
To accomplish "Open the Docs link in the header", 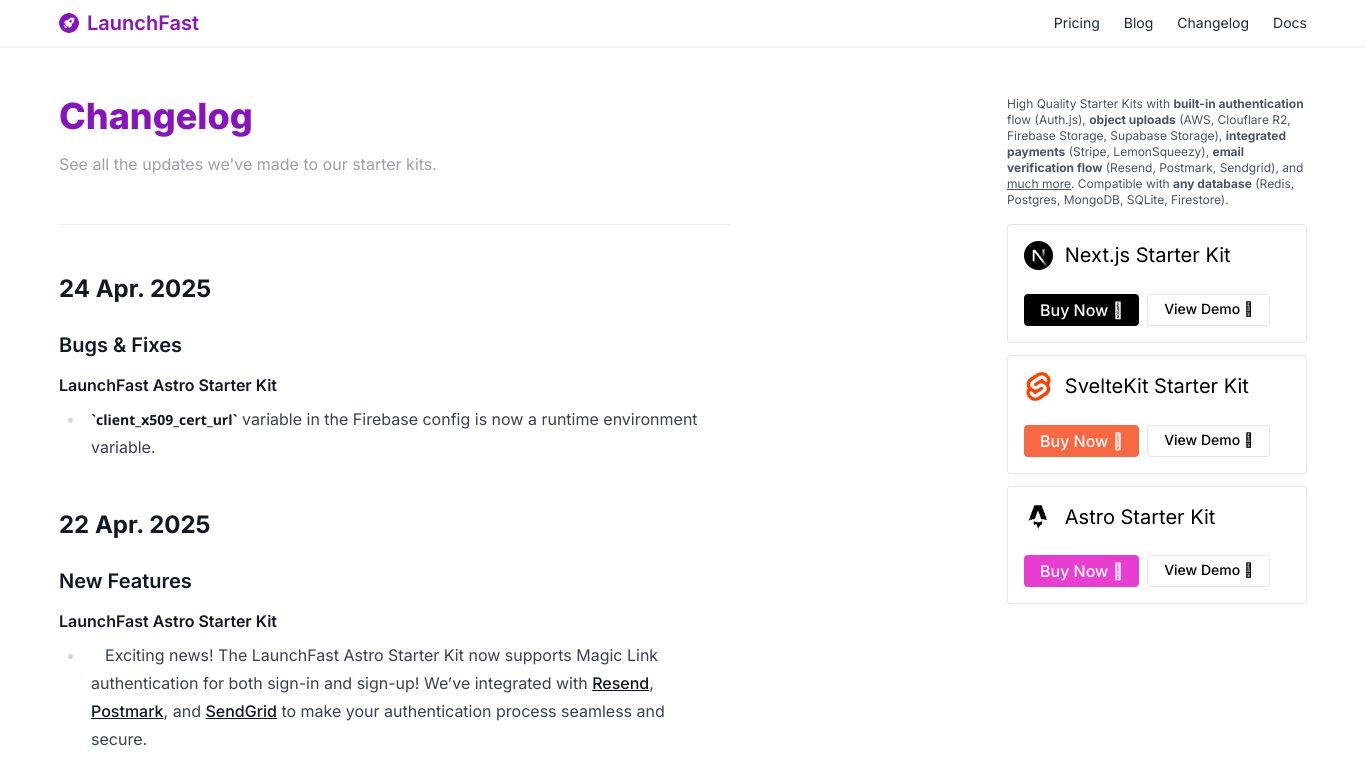I will pos(1289,23).
